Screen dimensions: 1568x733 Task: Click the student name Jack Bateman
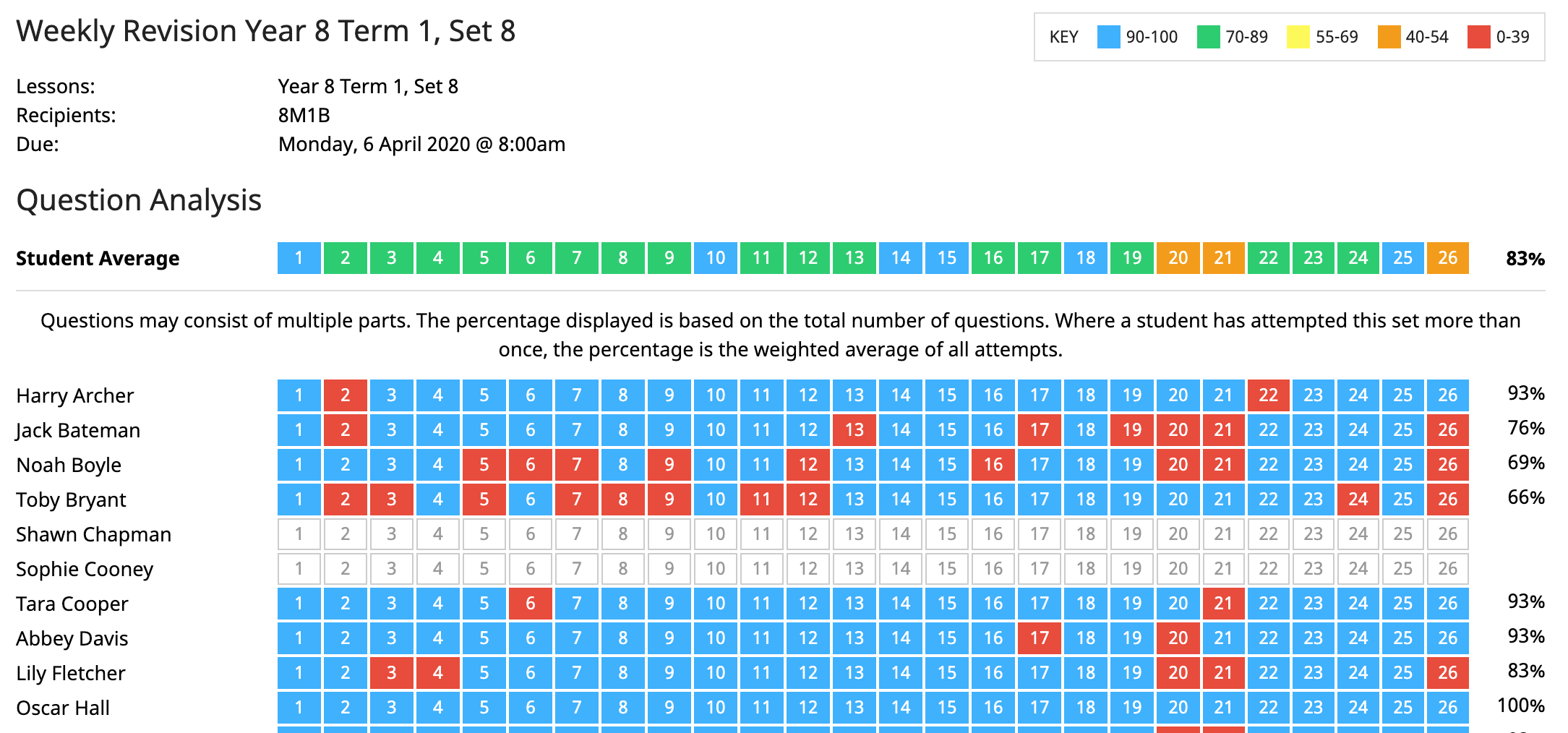[x=78, y=430]
